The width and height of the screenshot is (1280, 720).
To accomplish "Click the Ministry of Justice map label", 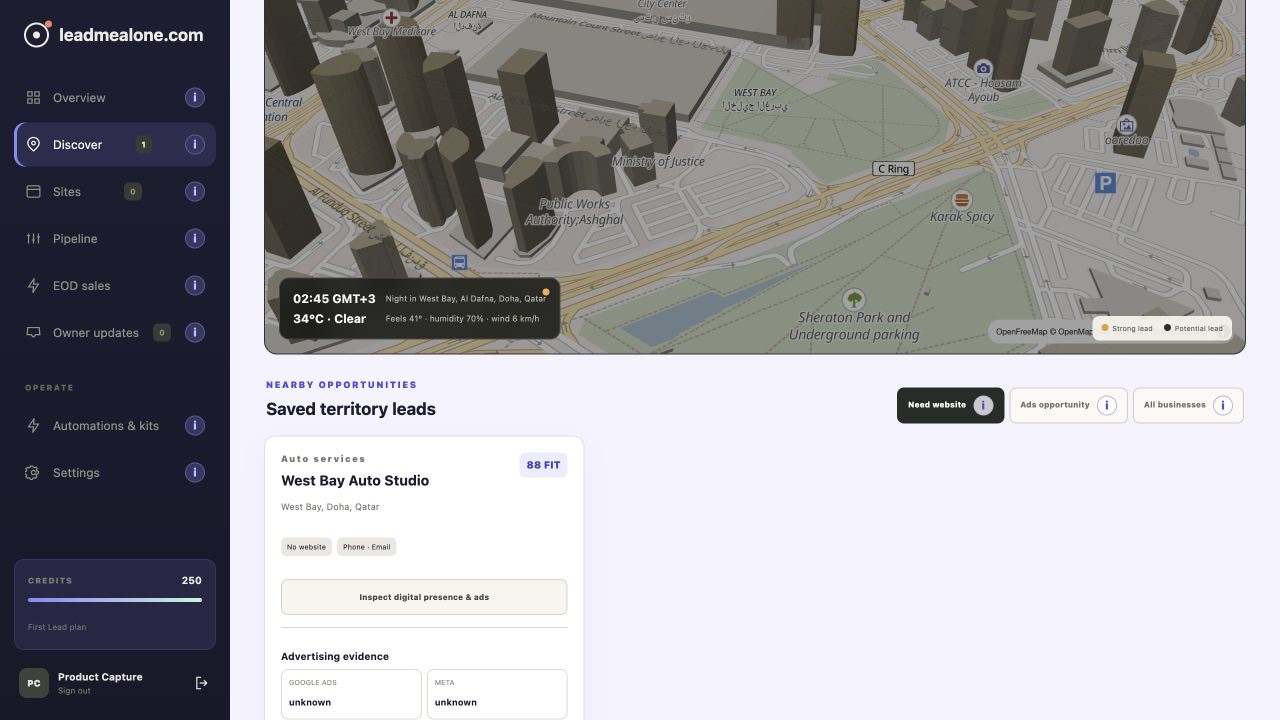I will (658, 161).
